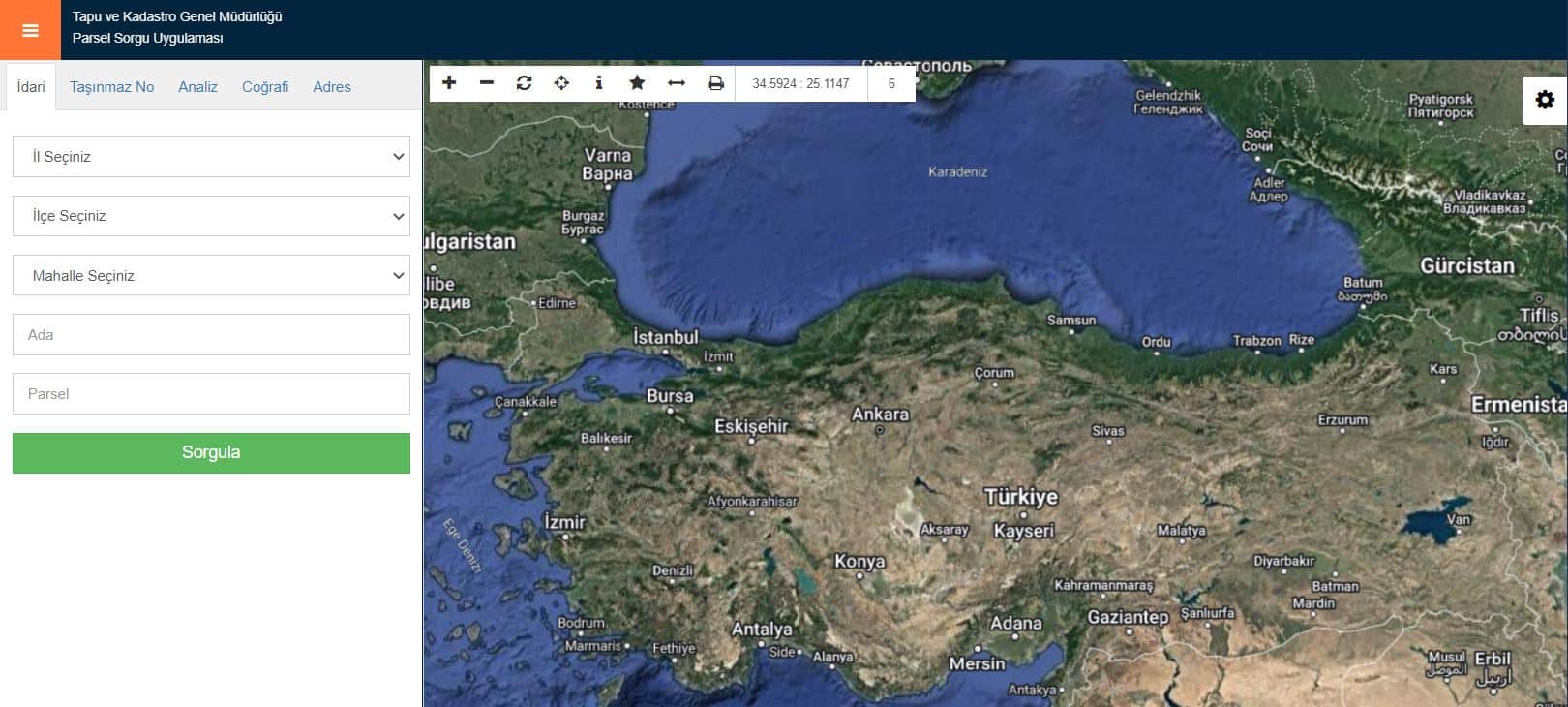Zoom in with the plus icon
Screen dimensions: 1568x707
tap(449, 83)
